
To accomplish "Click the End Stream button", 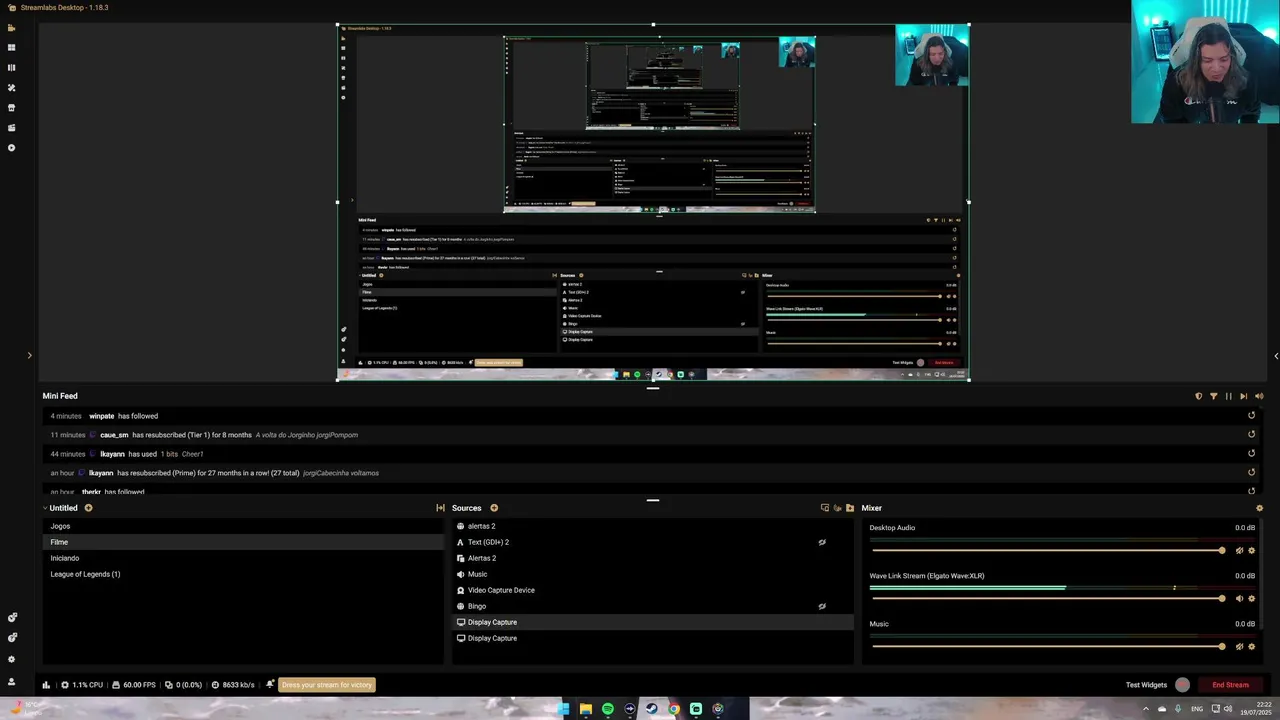I will (1230, 685).
